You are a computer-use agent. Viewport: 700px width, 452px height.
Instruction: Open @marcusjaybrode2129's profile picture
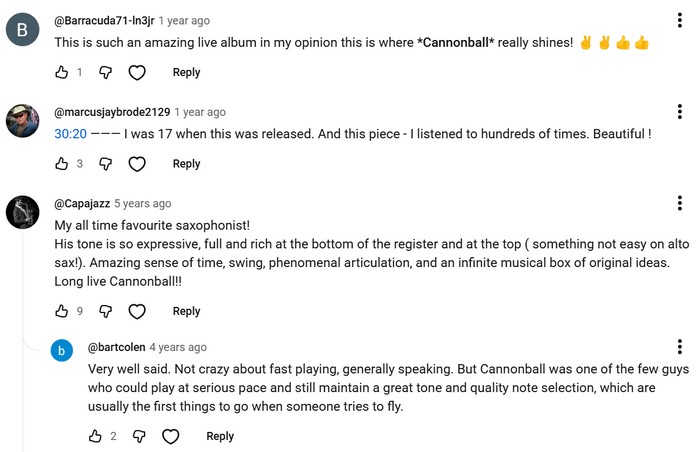point(22,121)
